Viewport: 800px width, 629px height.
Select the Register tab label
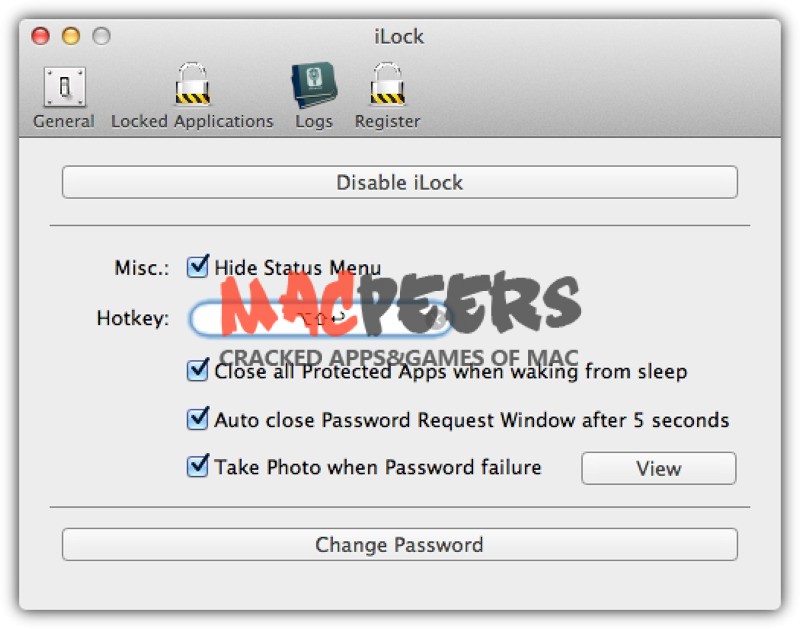(x=388, y=121)
